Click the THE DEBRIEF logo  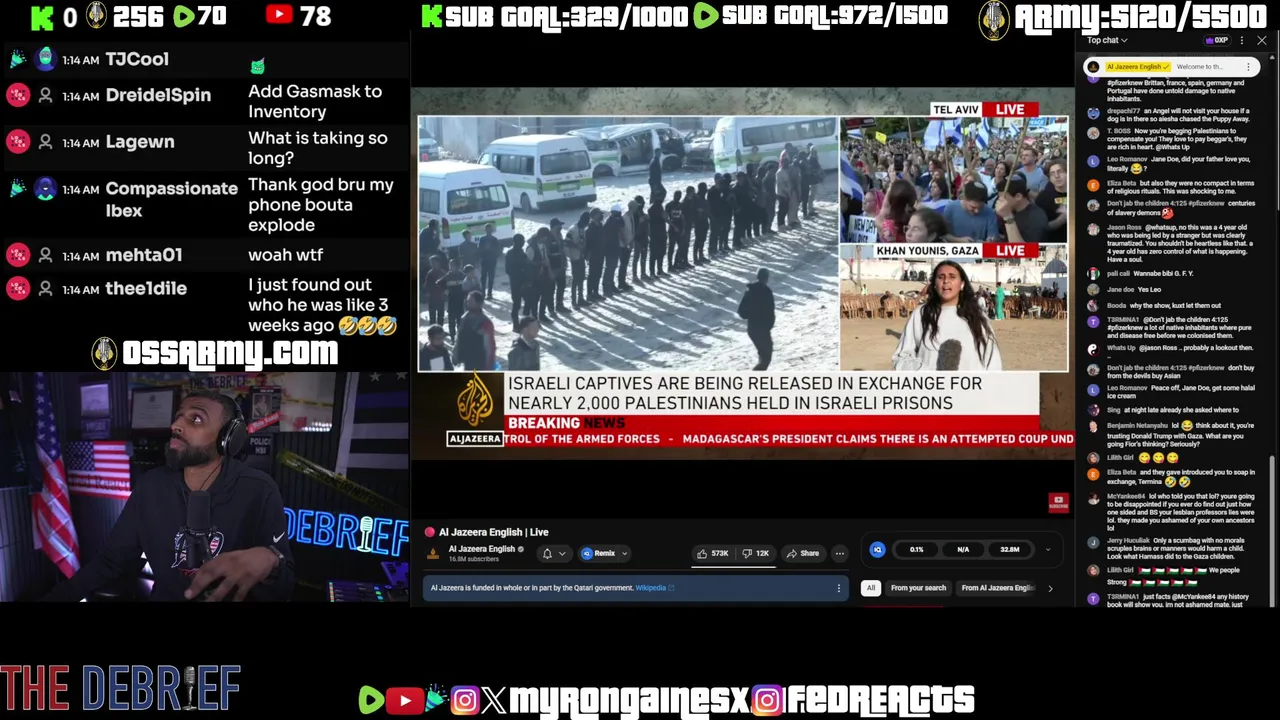pyautogui.click(x=120, y=689)
